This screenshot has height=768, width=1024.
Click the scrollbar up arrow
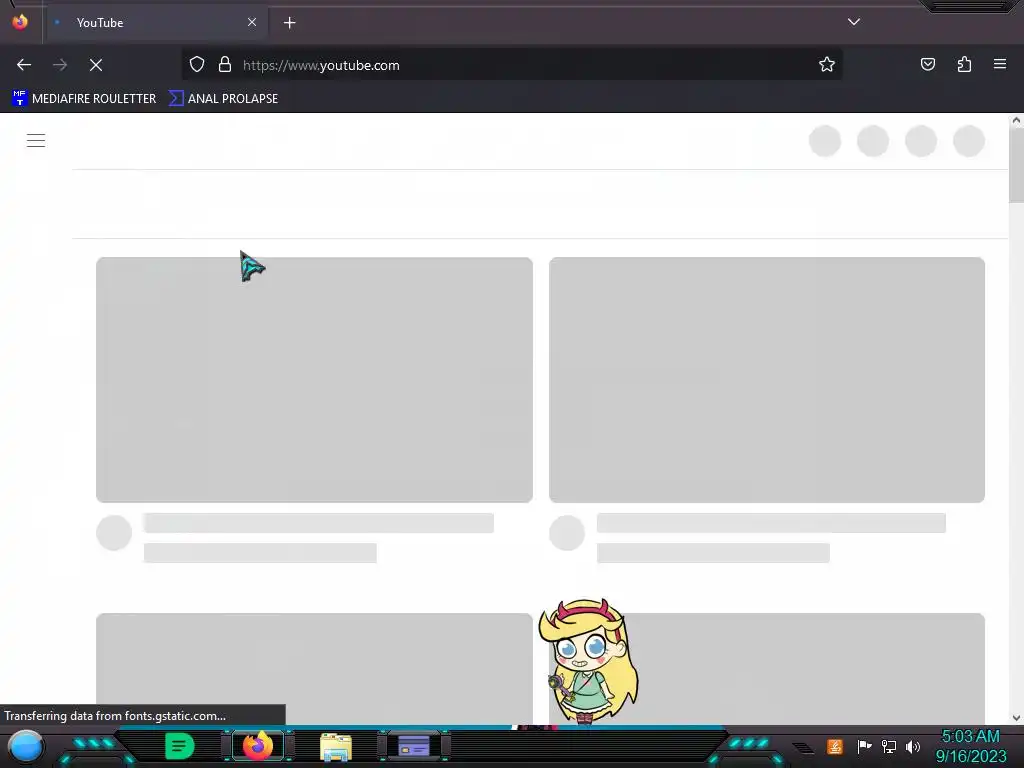tap(1016, 121)
